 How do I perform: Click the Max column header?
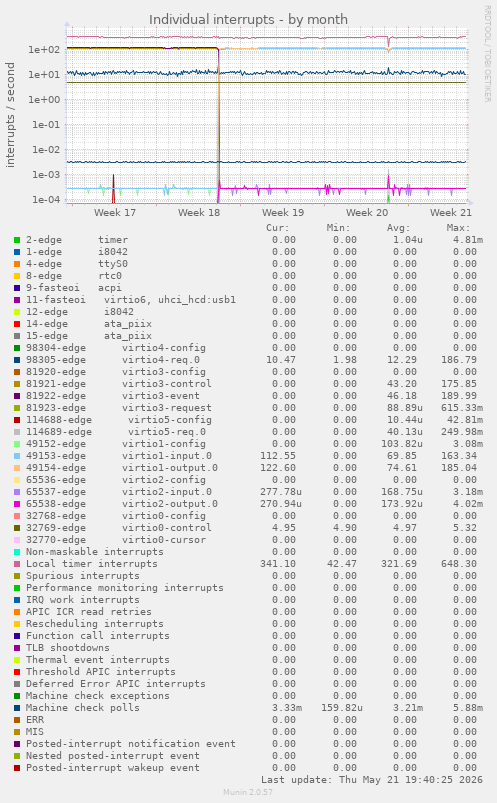[x=458, y=228]
